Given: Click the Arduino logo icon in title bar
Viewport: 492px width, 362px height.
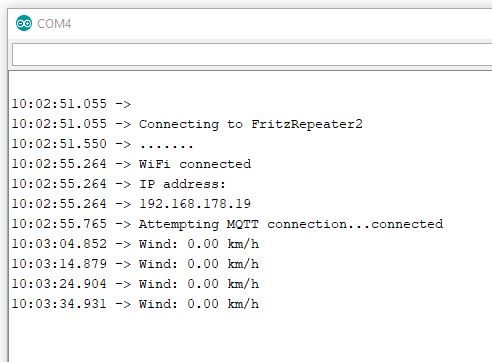Looking at the screenshot, I should click(24, 23).
